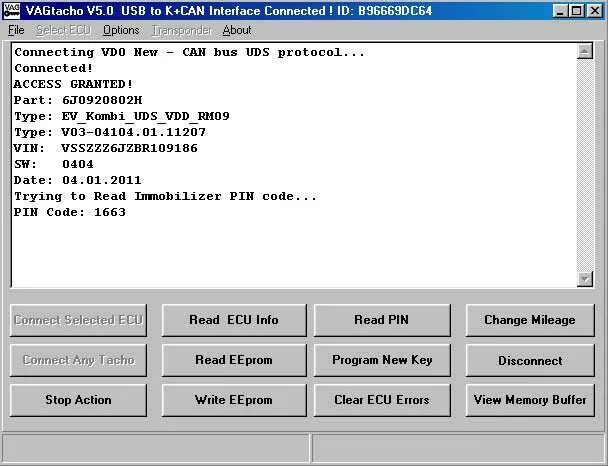
Task: Close the VAGtacho window
Action: (594, 10)
